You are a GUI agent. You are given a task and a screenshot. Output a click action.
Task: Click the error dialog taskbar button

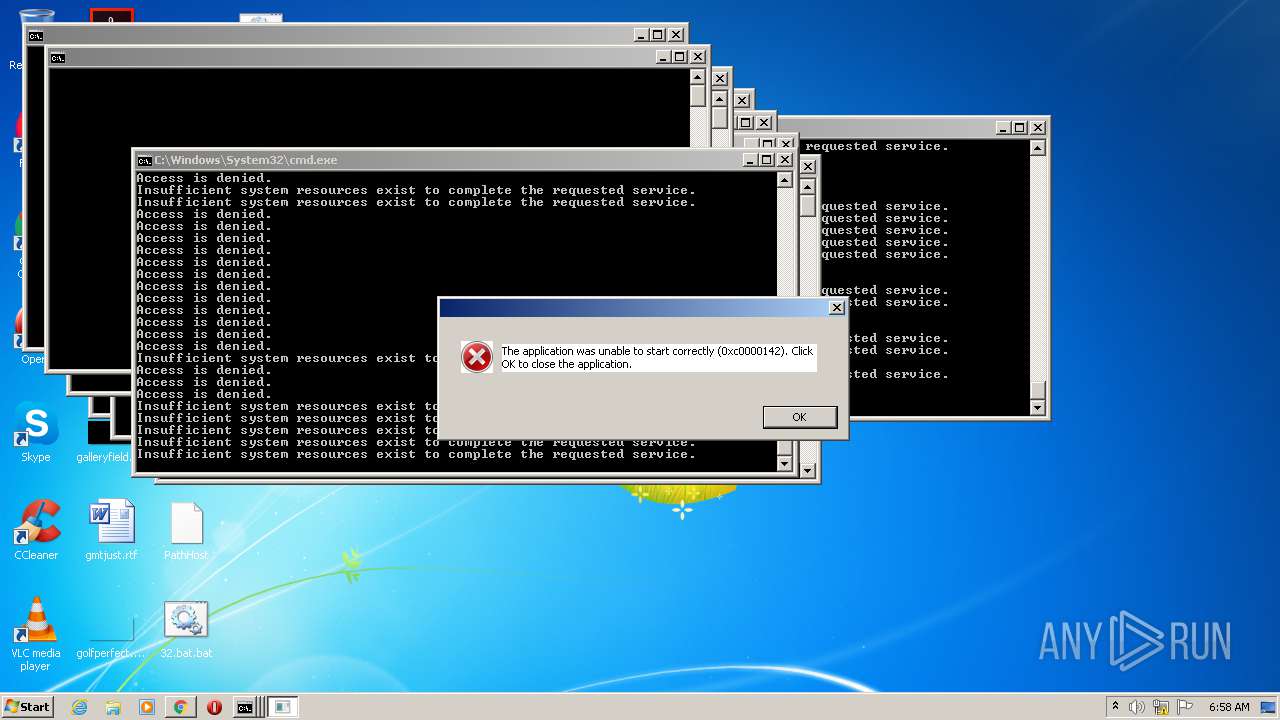284,707
